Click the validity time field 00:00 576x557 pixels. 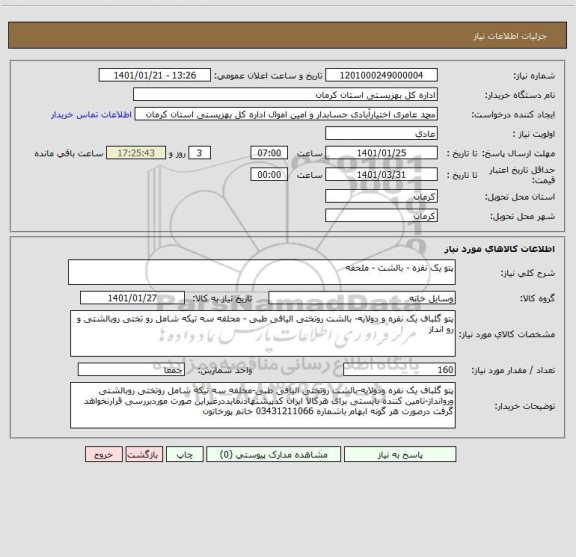click(269, 175)
